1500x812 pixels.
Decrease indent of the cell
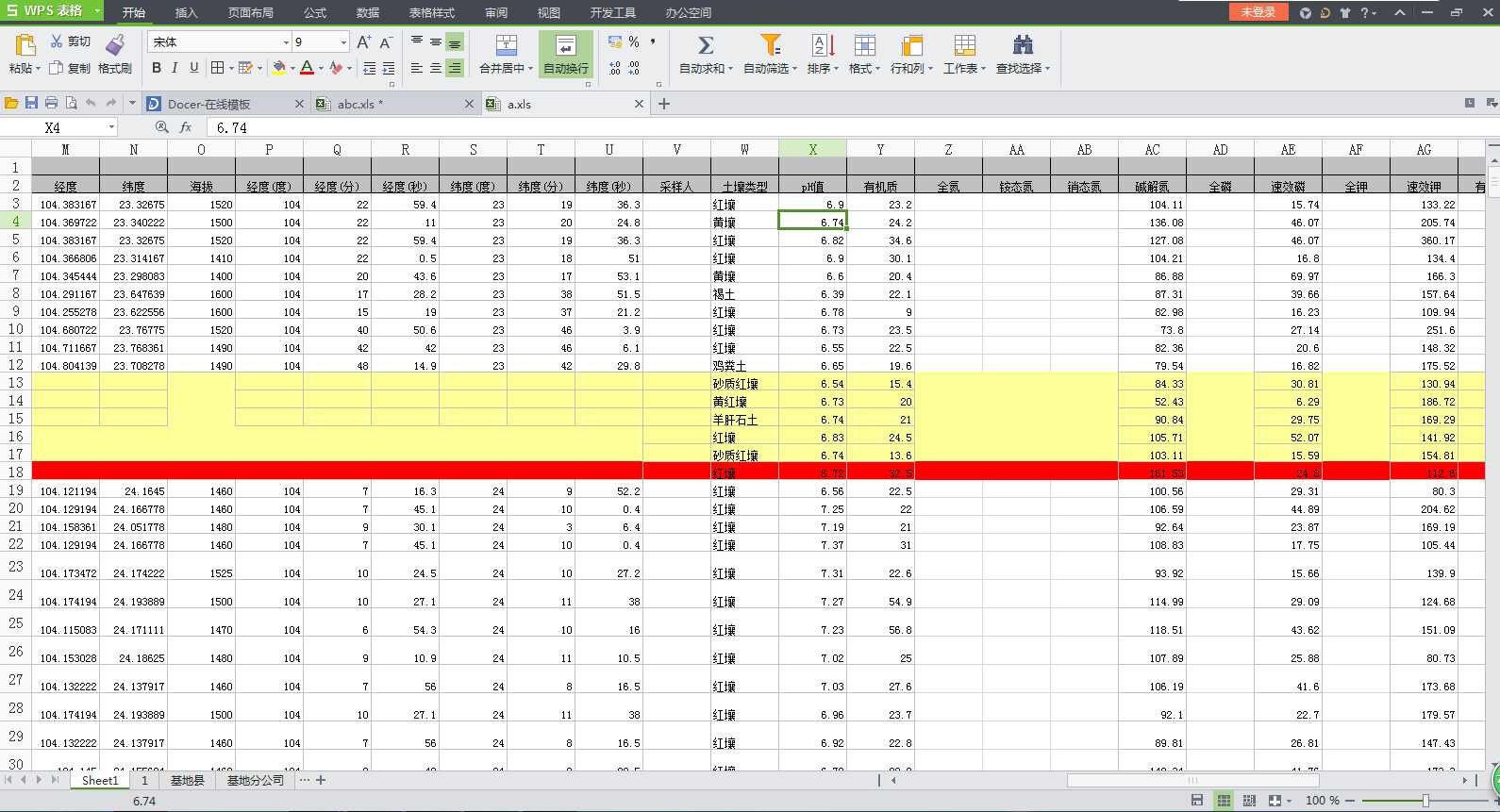[369, 68]
